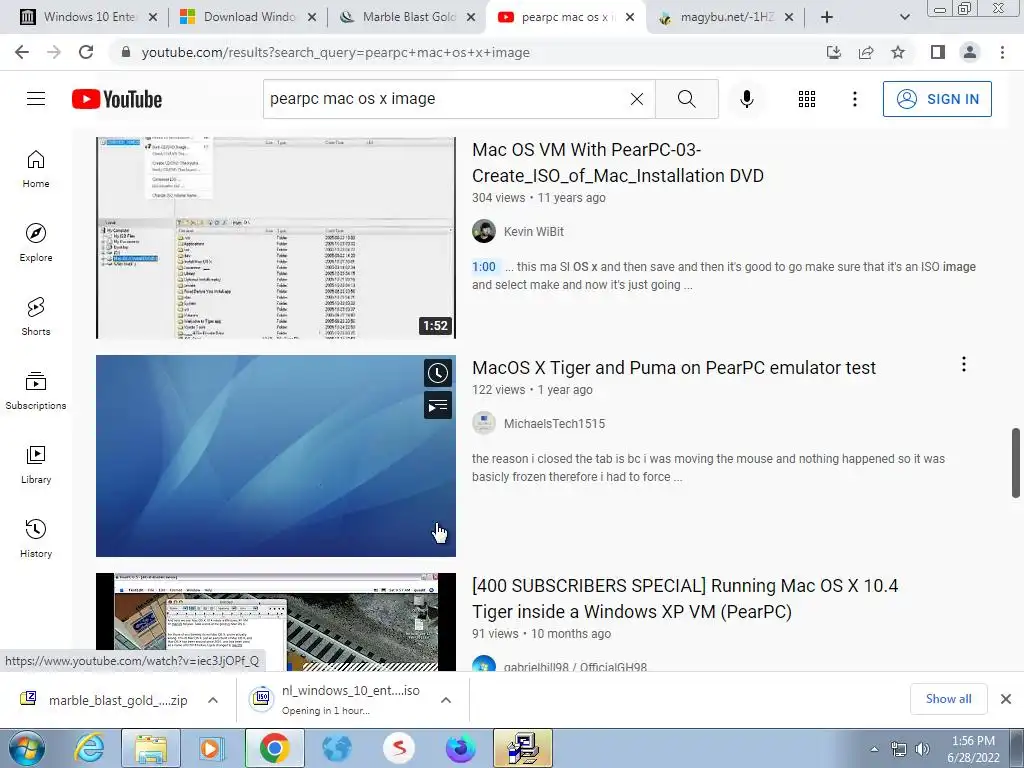Open MichaelsTech1515 channel link

554,423
